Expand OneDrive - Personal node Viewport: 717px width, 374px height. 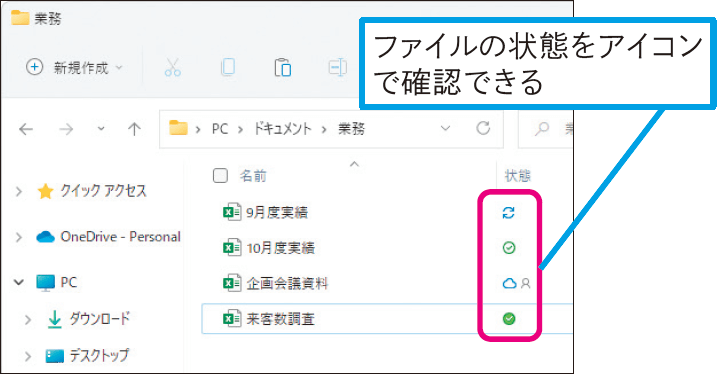[19, 237]
